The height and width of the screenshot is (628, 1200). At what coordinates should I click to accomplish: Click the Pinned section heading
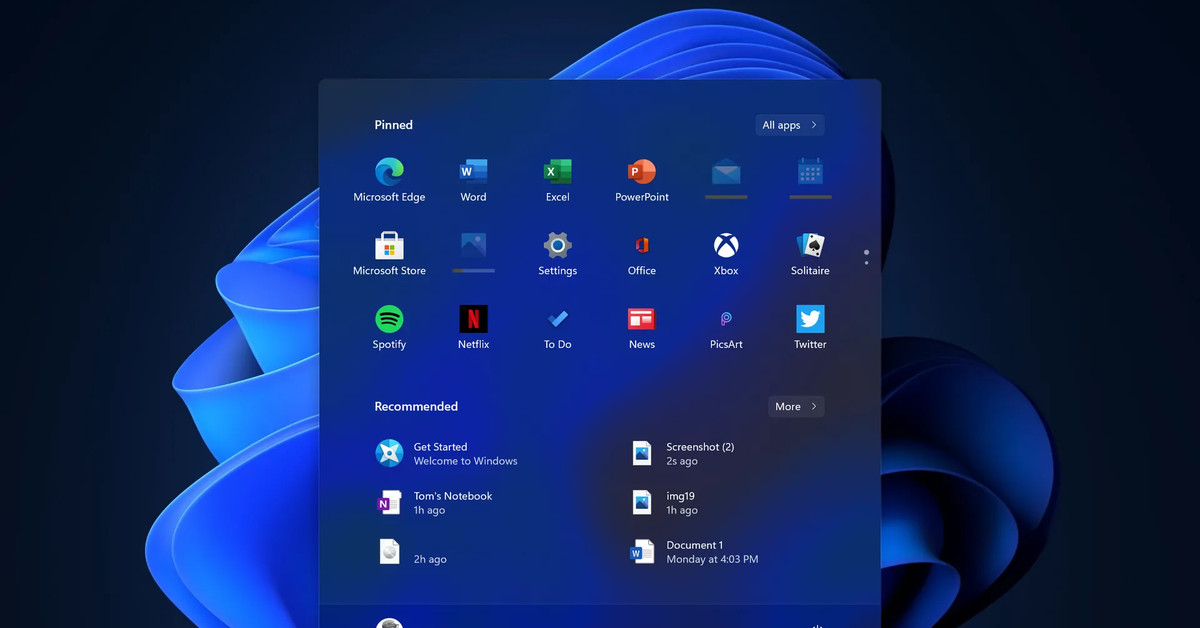394,125
